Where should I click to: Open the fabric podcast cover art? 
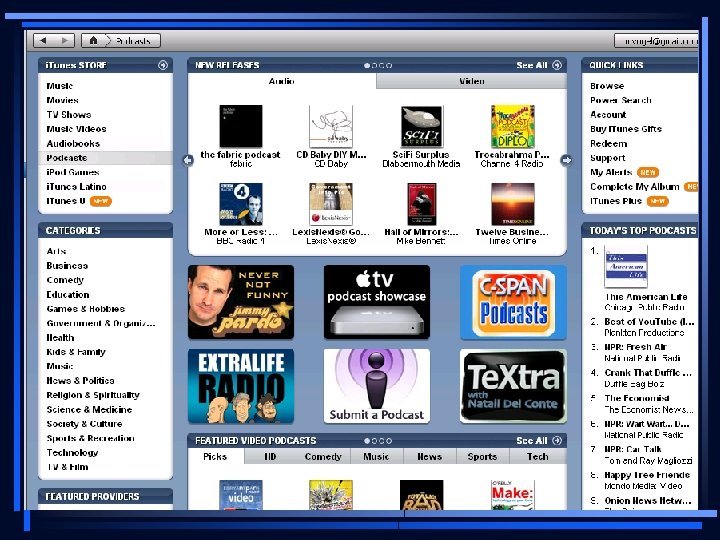pos(241,126)
